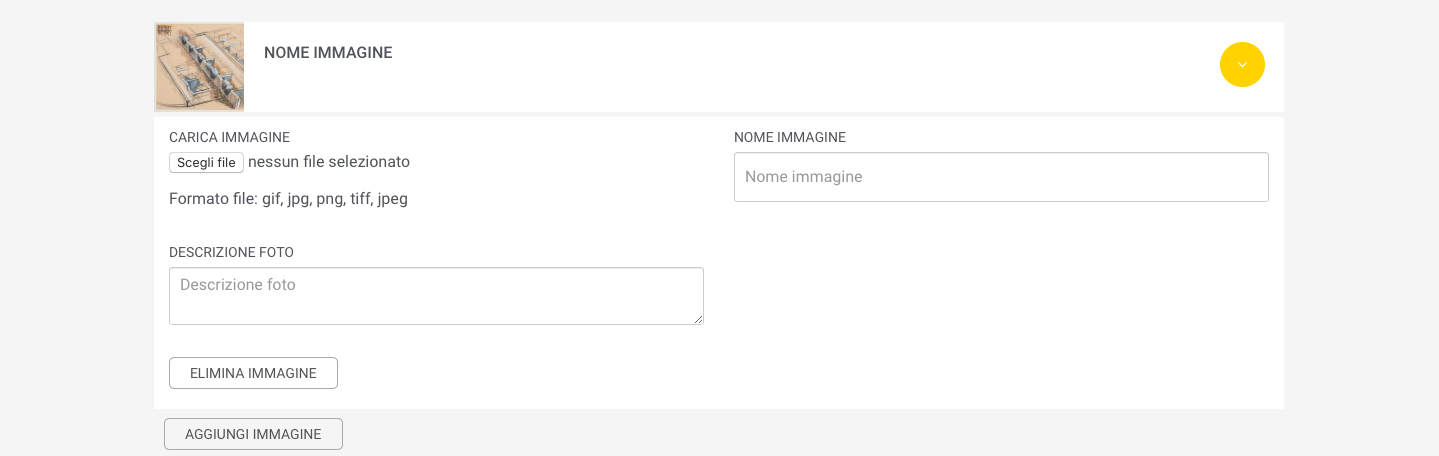Screen dimensions: 1439x456
Task: Collapse the image panel with yellow chevron
Action: click(1242, 65)
